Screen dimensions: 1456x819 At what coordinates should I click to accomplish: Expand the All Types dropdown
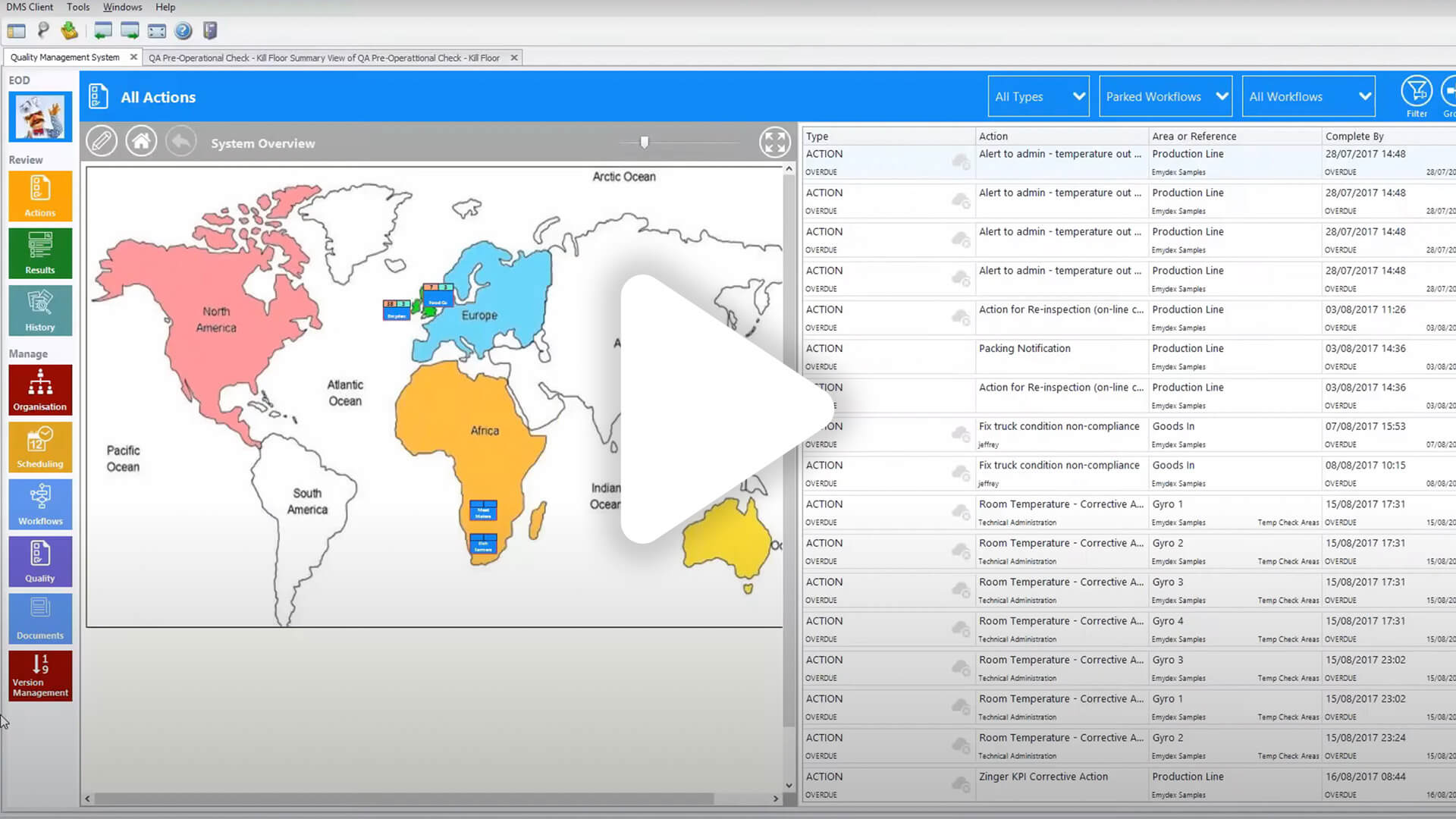point(1038,96)
